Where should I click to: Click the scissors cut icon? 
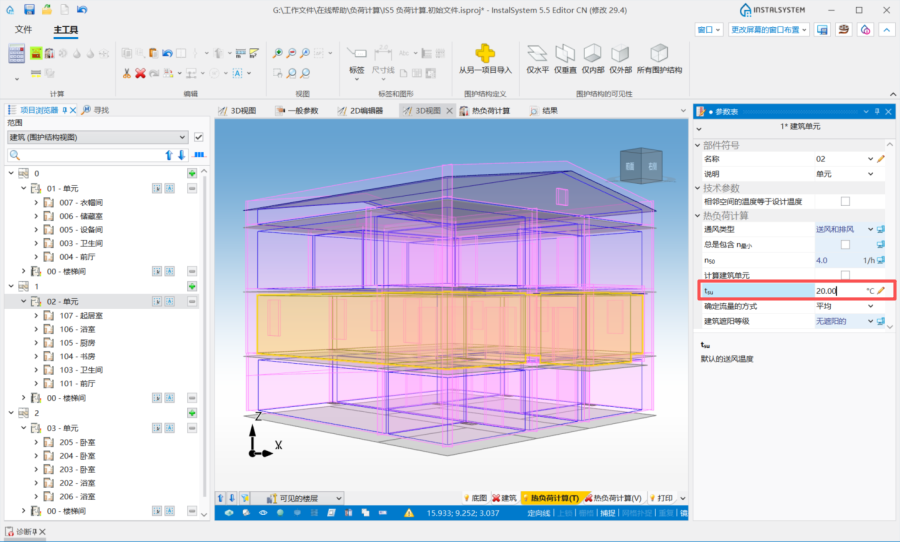(127, 73)
